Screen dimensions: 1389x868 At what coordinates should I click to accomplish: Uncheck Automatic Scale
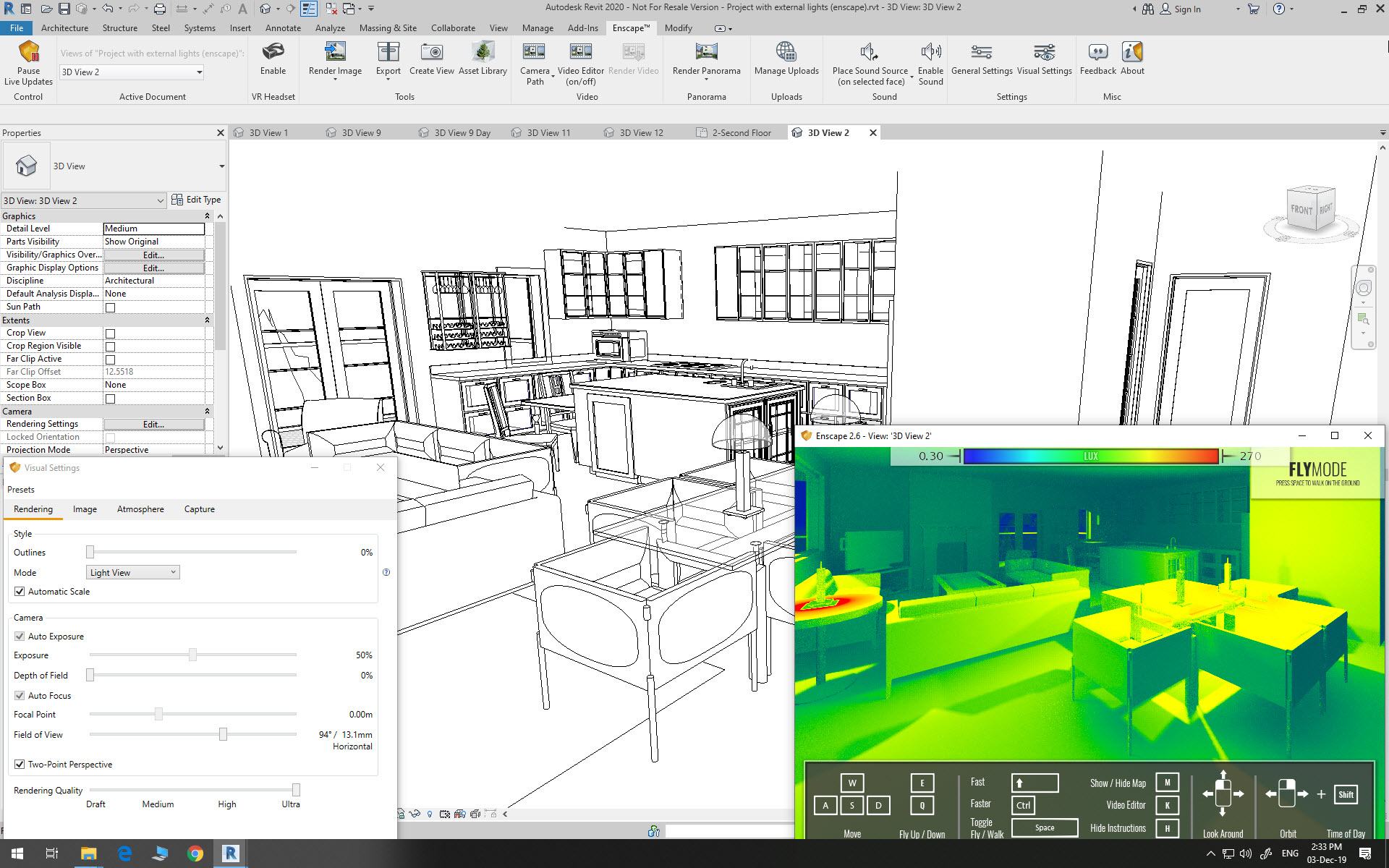pyautogui.click(x=20, y=592)
